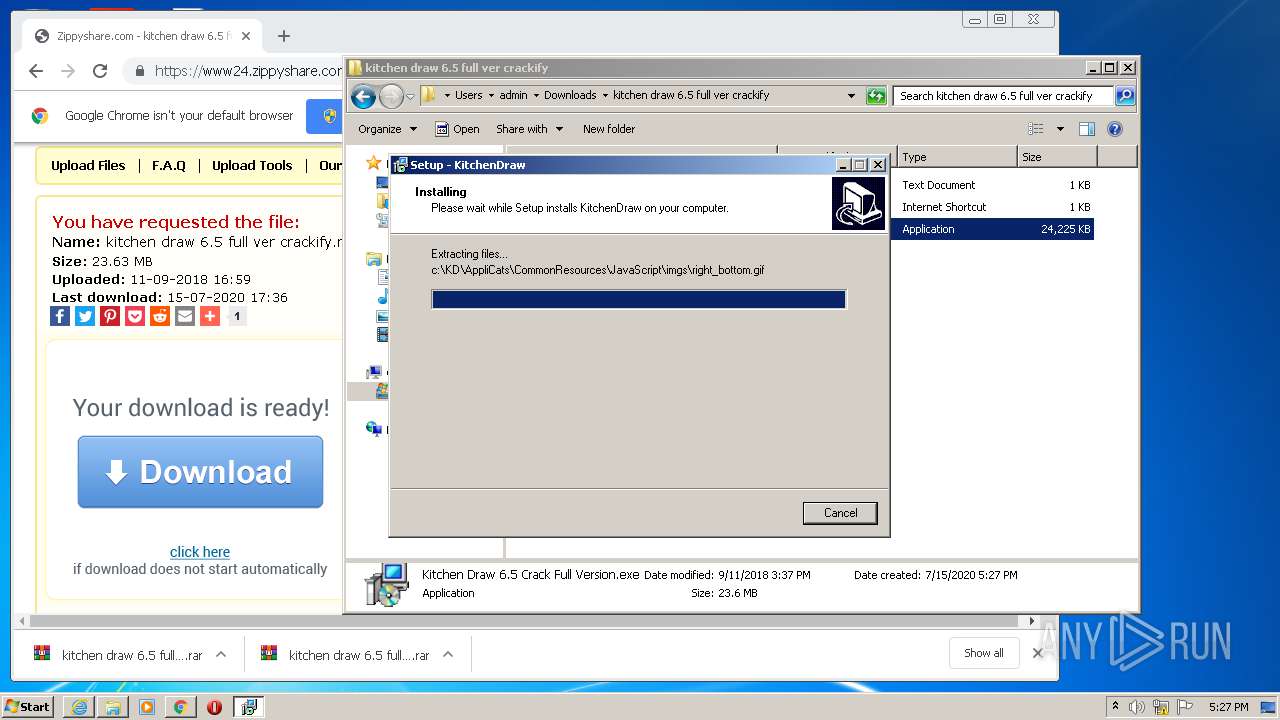1280x720 pixels.
Task: Switch to Setup installer taskbar icon
Action: click(x=249, y=706)
